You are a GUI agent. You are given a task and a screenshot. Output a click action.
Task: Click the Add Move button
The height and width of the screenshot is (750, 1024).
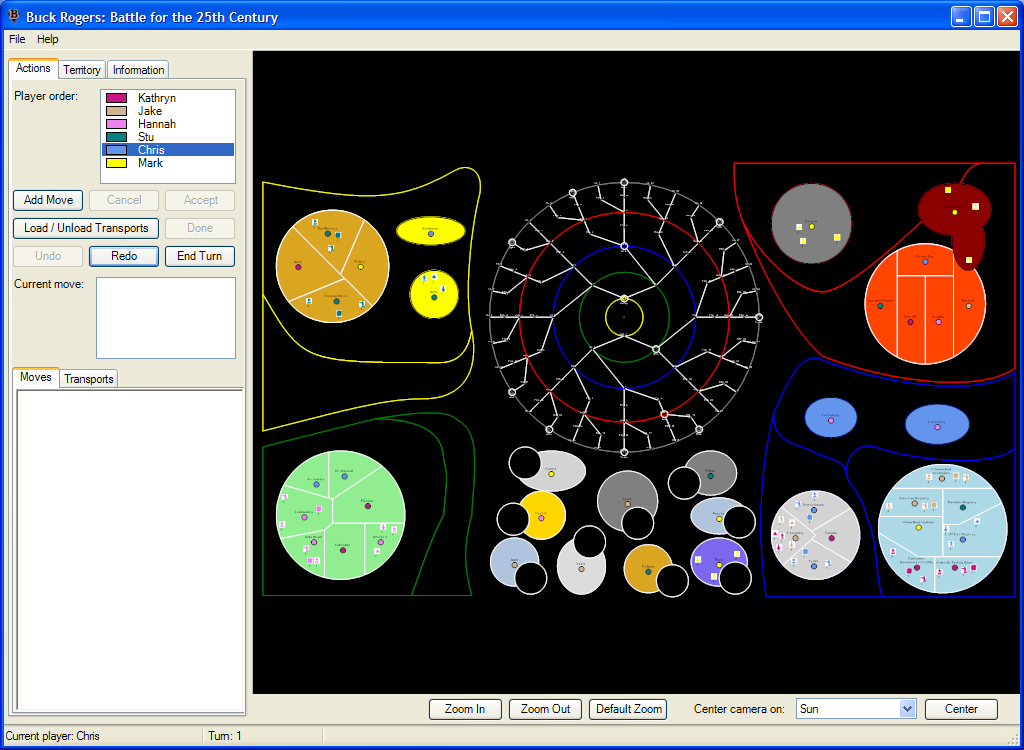pyautogui.click(x=48, y=200)
